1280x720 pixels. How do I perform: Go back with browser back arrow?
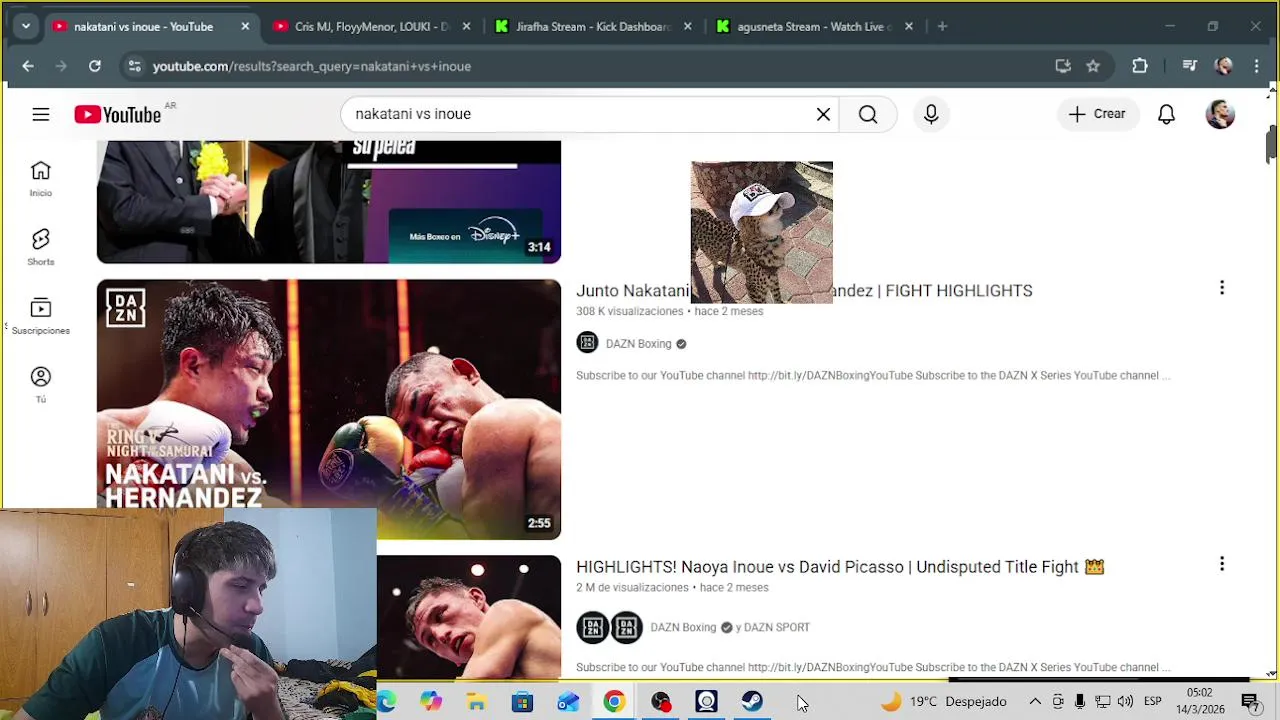tap(28, 66)
